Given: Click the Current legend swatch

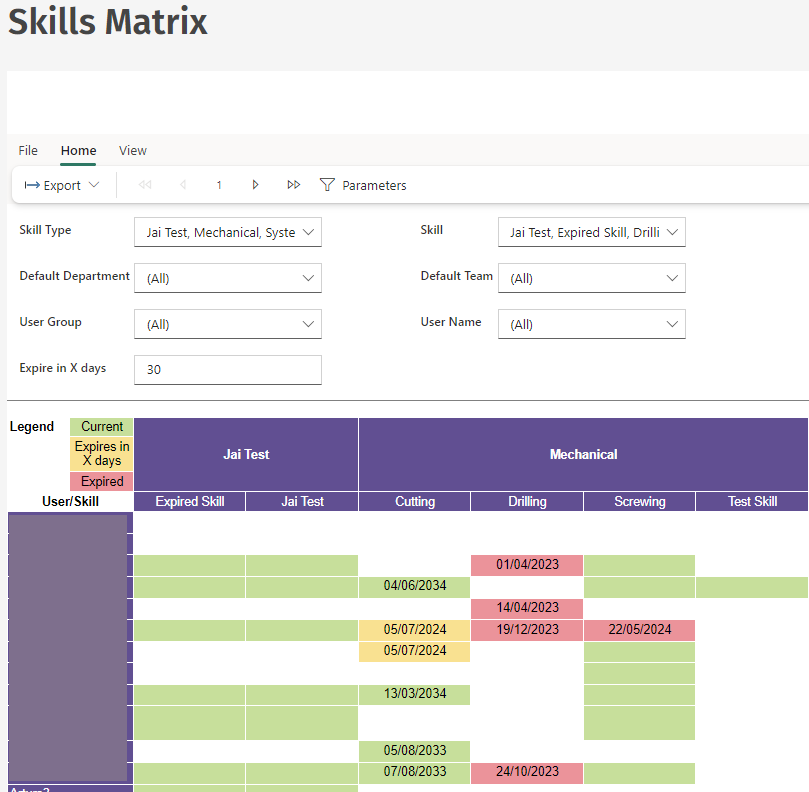Looking at the screenshot, I should (102, 427).
